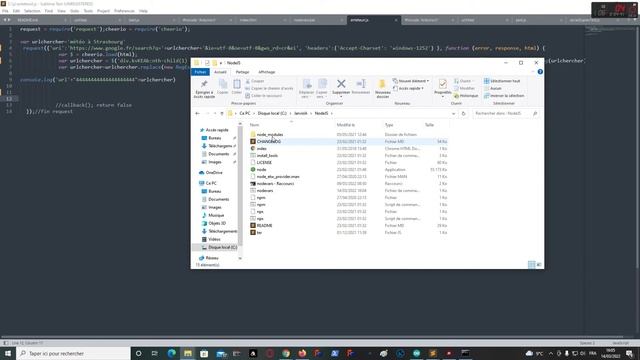Screen dimensions: 640x360
Task: Open the Help menu in Sublime Text
Action: tap(143, 11)
